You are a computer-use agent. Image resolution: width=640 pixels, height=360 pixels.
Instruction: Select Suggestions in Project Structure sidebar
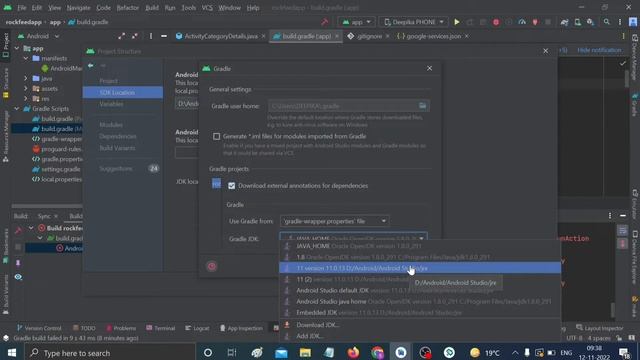116,169
